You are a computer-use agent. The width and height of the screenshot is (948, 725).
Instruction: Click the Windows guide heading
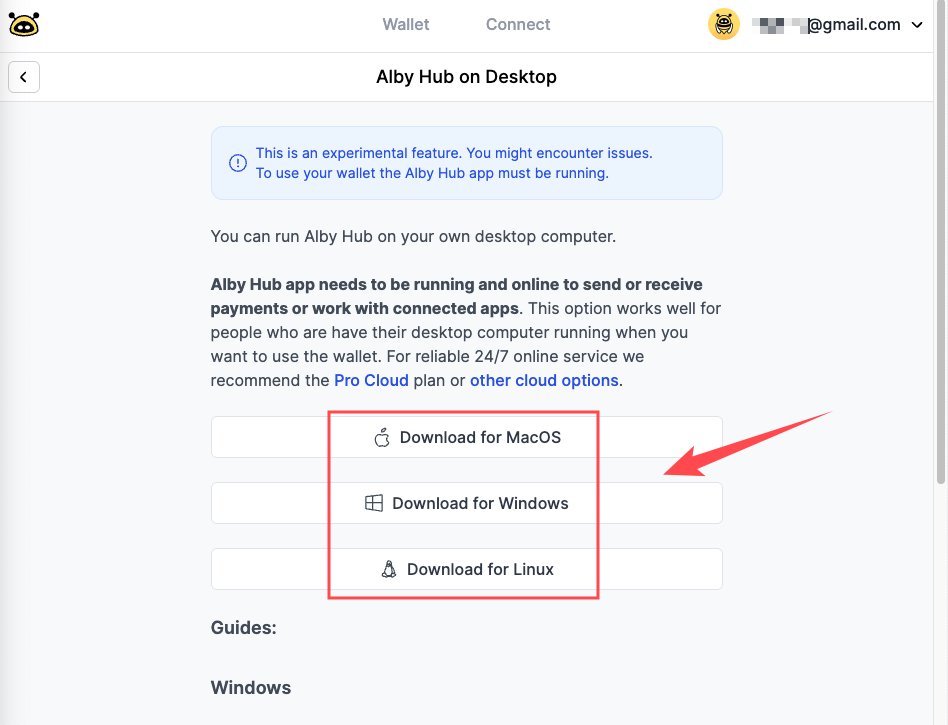coord(251,688)
